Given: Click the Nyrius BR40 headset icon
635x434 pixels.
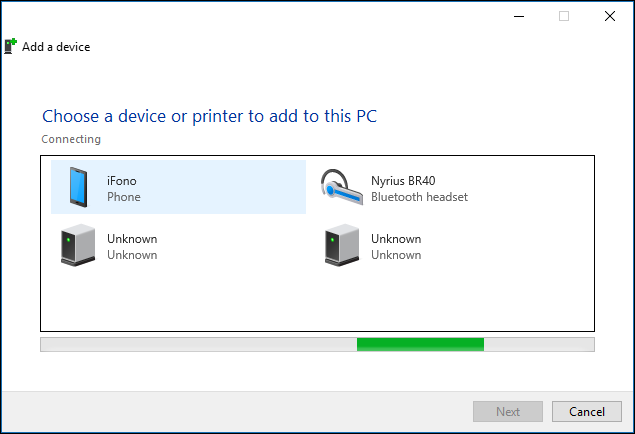Looking at the screenshot, I should 340,187.
